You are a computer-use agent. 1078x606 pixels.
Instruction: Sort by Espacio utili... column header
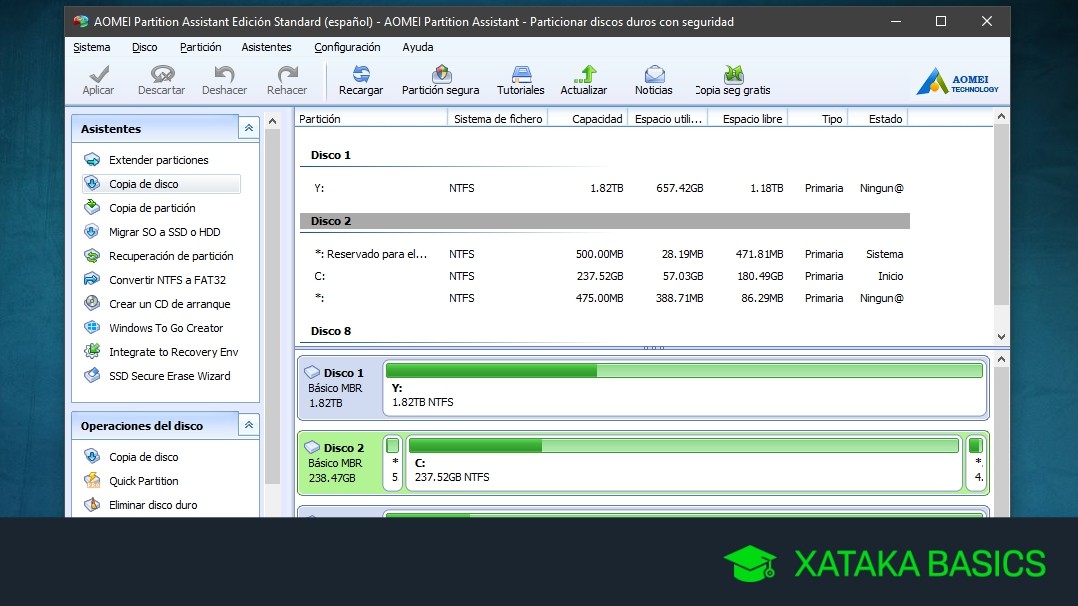coord(668,119)
